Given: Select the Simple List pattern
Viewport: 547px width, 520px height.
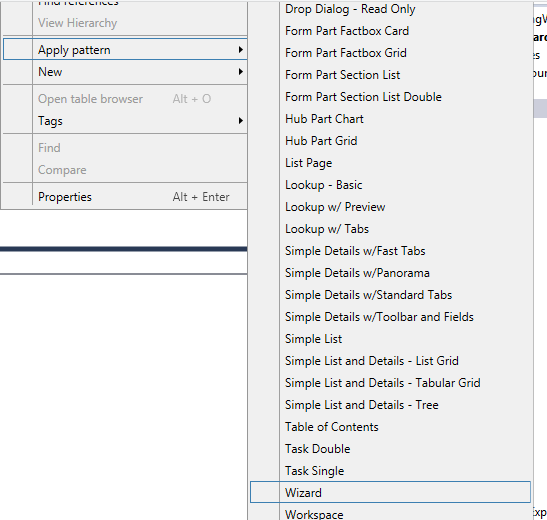Looking at the screenshot, I should [x=390, y=339].
